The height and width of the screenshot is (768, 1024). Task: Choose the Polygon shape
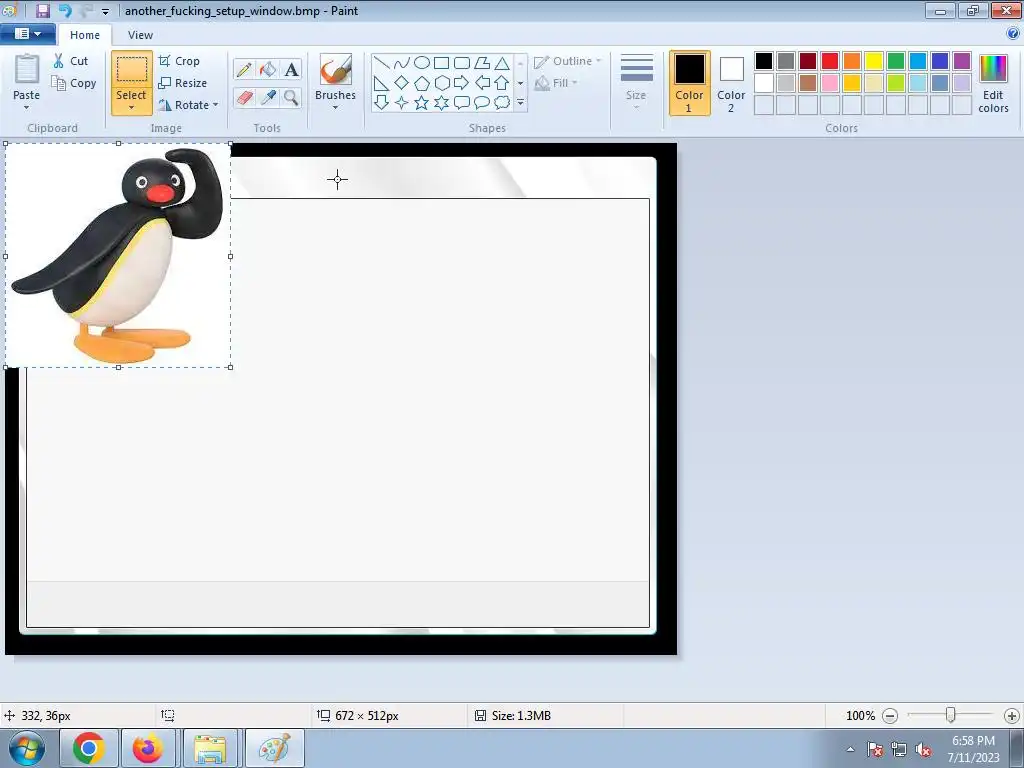482,63
